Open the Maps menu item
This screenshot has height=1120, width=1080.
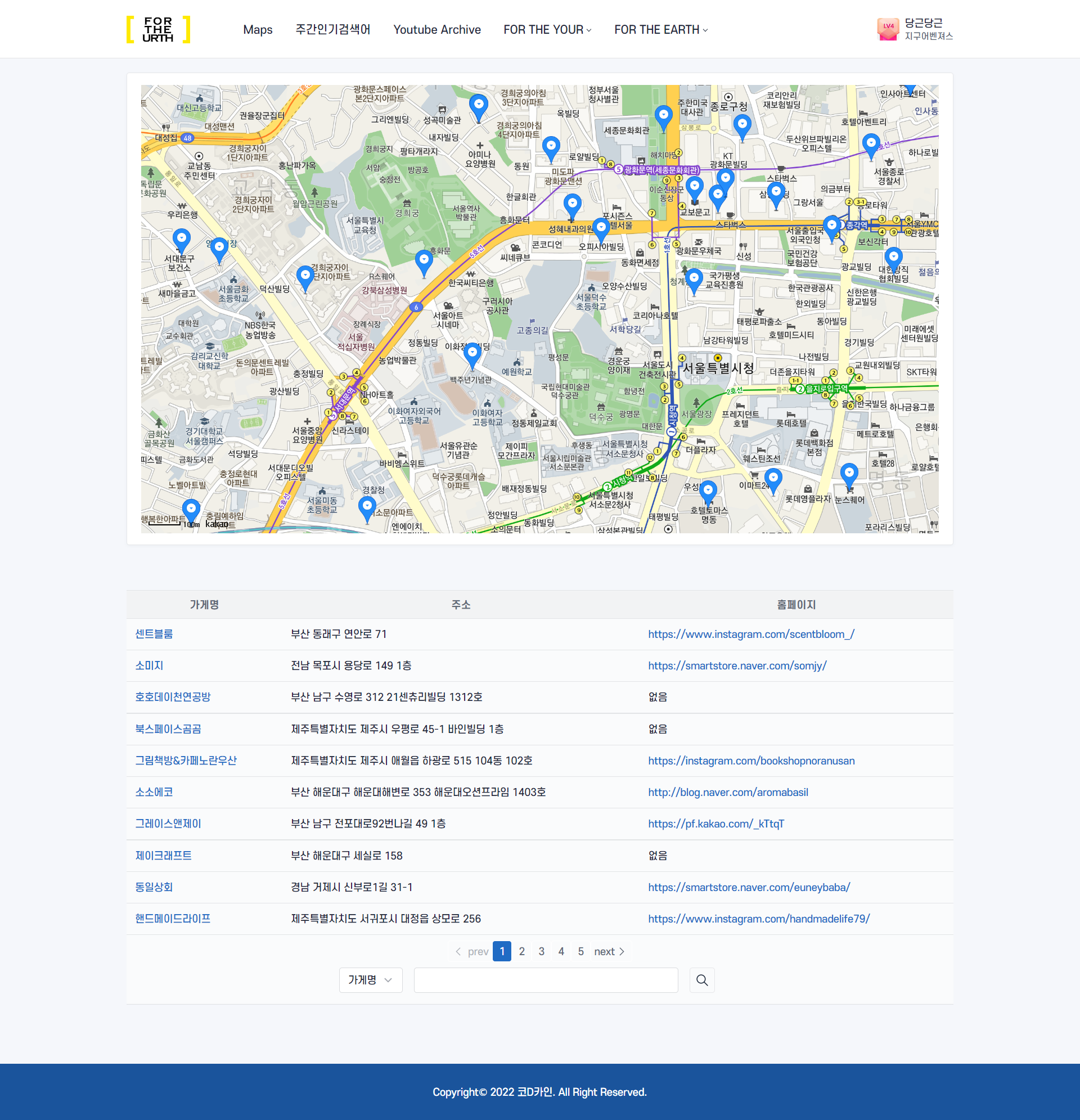(x=258, y=30)
